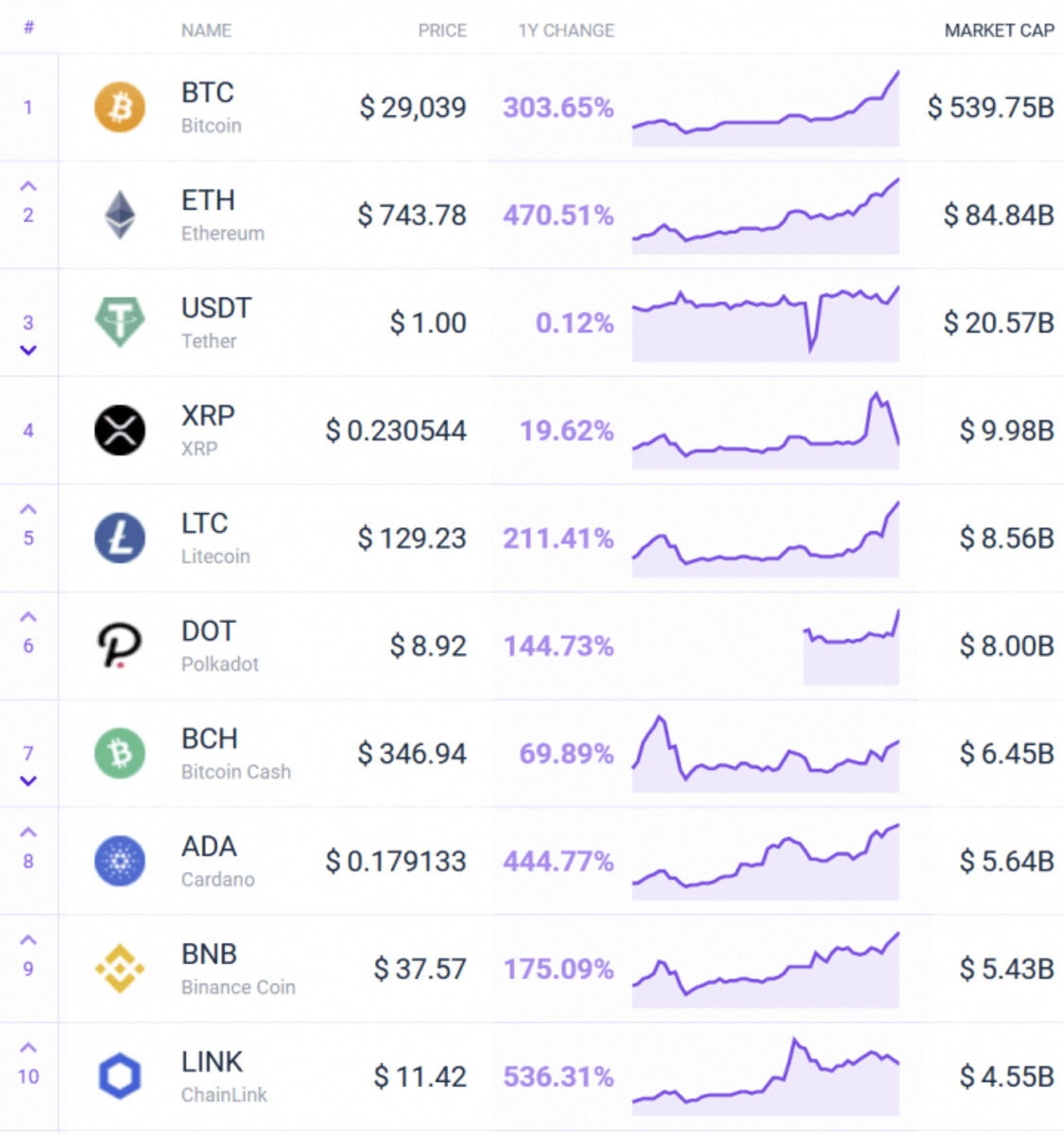Viewport: 1064px width, 1134px height.
Task: Click the down arrow below Bitcoin Cash rank
Action: point(28,780)
